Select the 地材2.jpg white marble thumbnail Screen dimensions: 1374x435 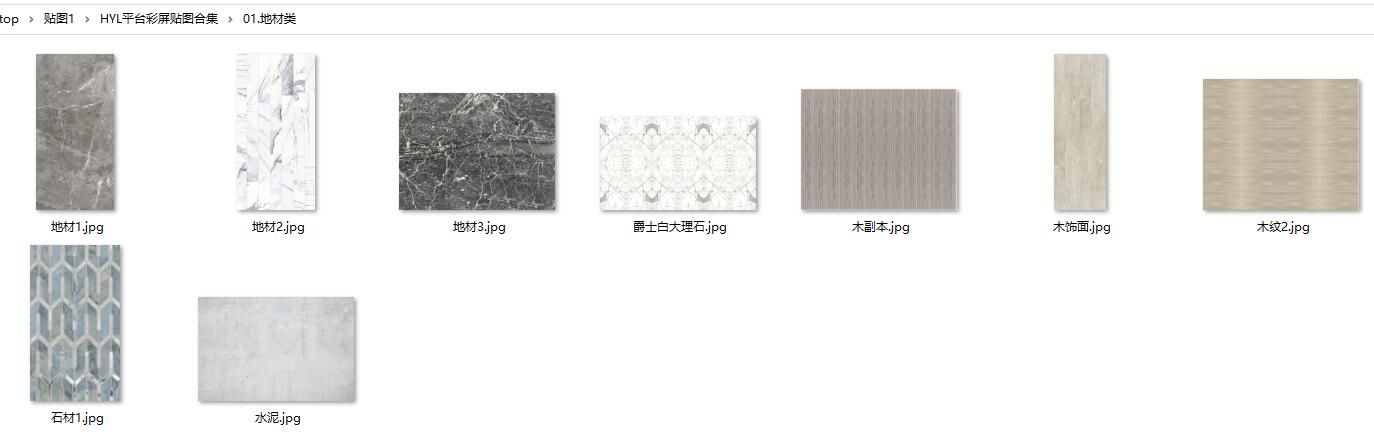coord(276,132)
